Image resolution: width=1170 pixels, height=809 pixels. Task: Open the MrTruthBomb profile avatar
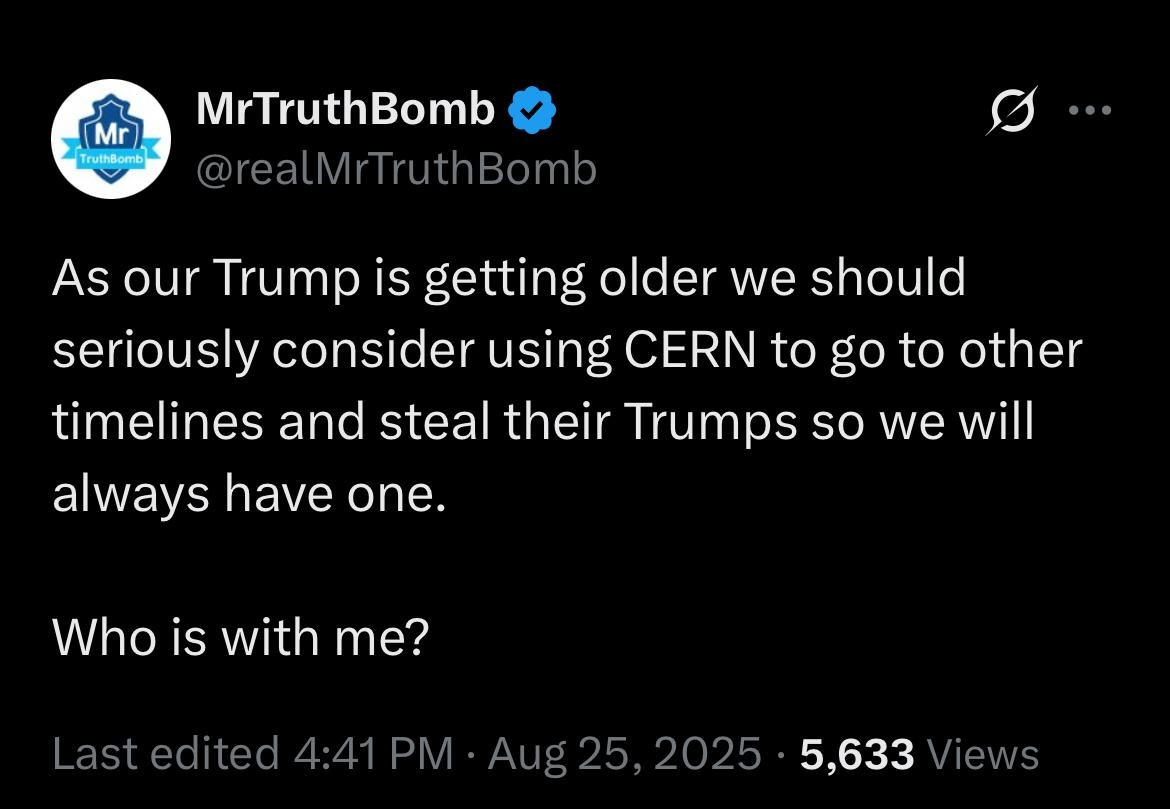point(110,139)
